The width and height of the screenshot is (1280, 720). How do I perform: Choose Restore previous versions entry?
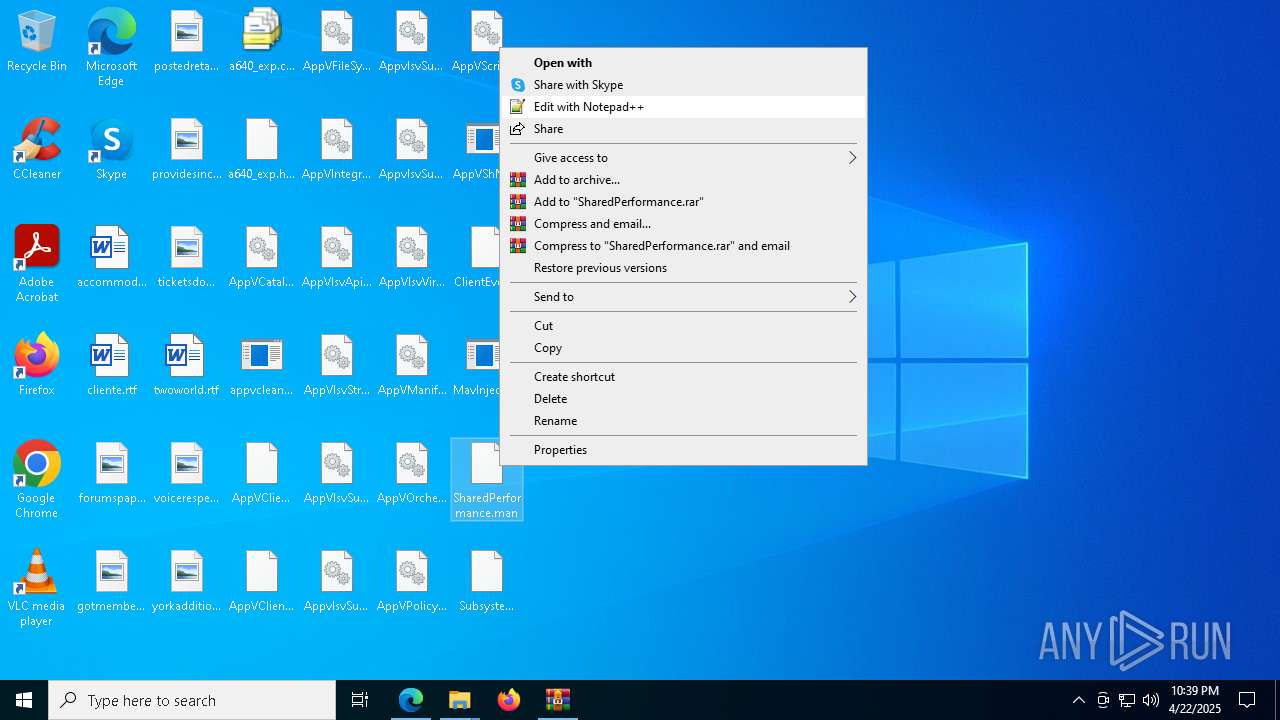[683, 268]
